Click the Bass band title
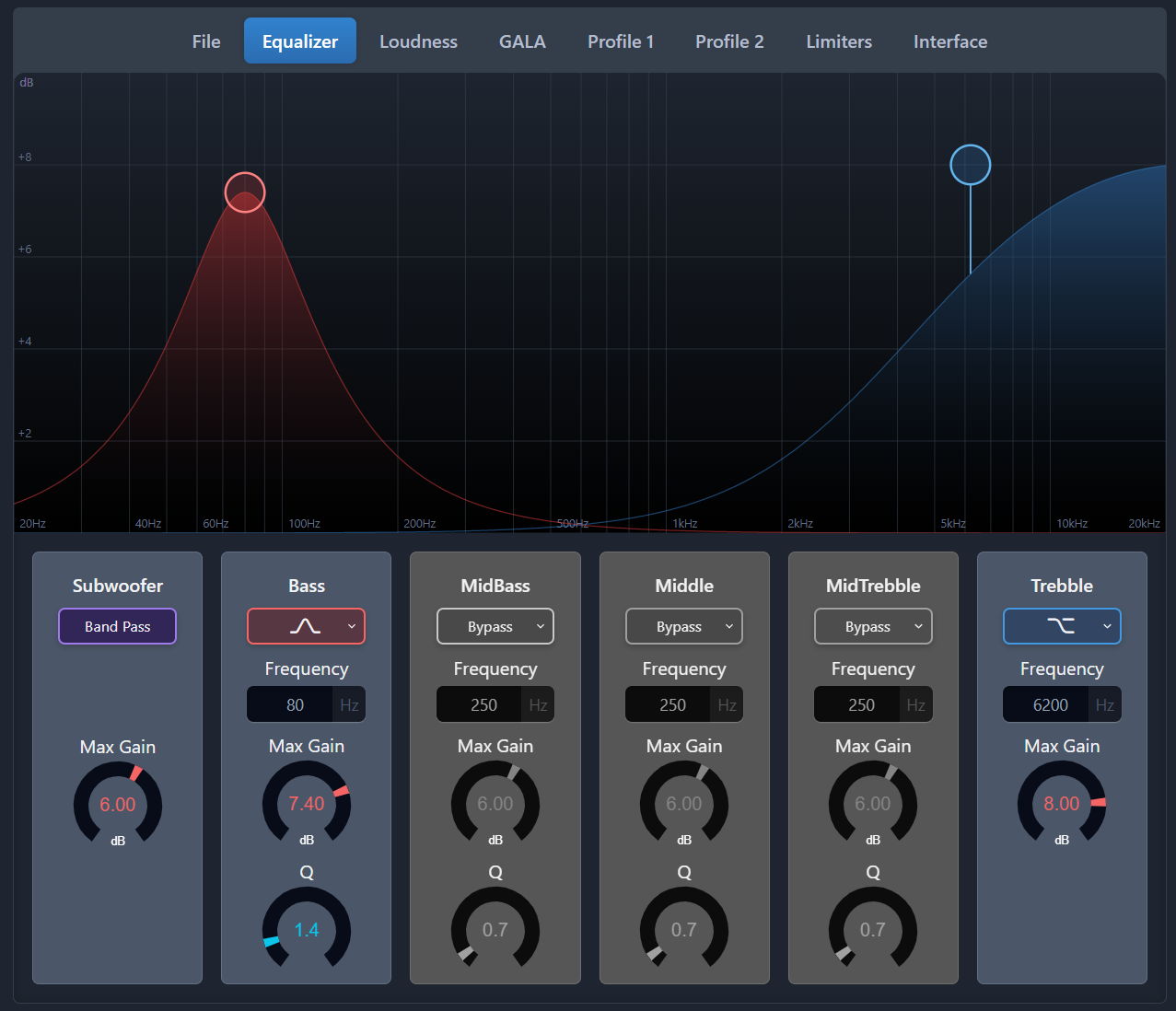This screenshot has width=1176, height=1011. point(307,586)
